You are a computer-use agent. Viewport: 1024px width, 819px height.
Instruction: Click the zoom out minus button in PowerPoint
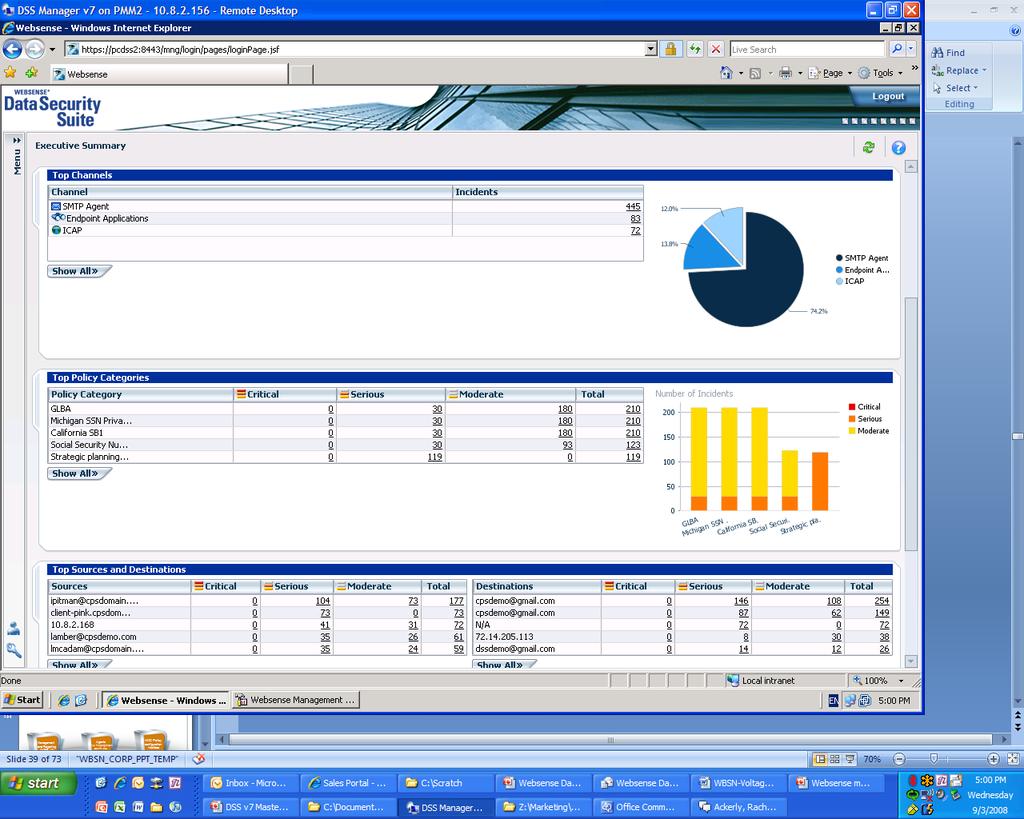[x=899, y=759]
